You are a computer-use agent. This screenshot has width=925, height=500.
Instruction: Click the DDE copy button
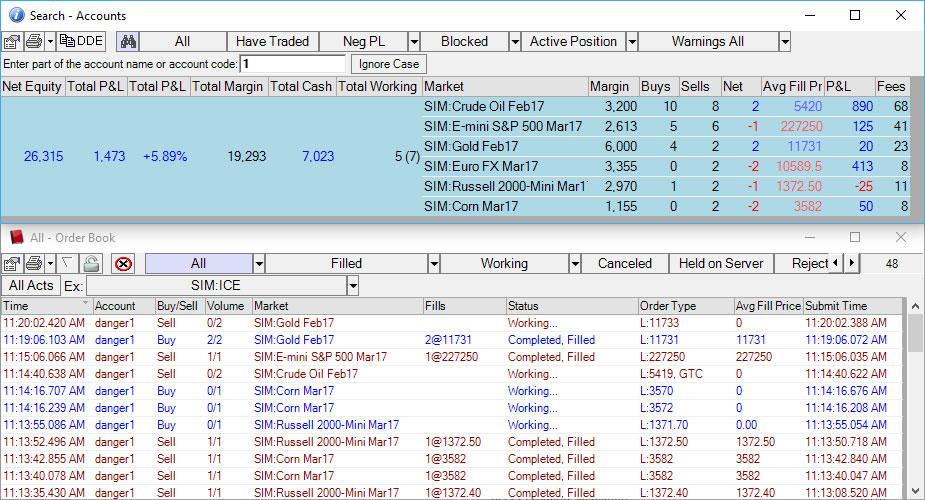click(x=81, y=41)
